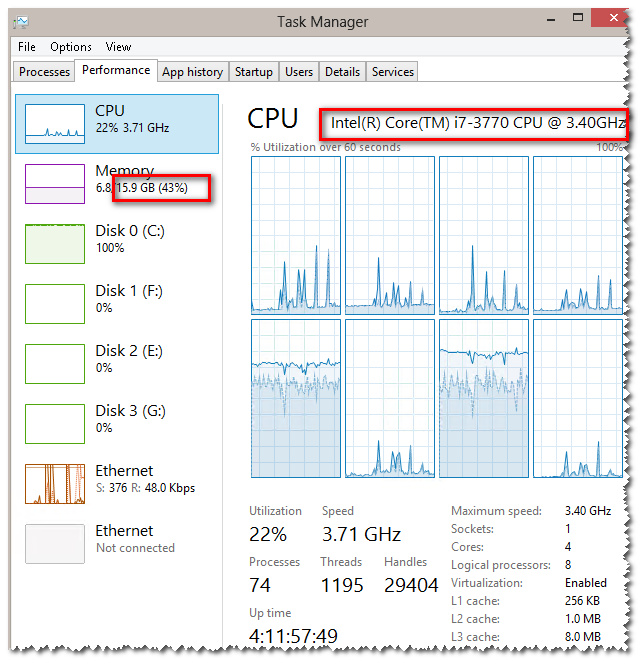Screen dimensions: 644x665
Task: Switch to the App history tab
Action: click(x=193, y=72)
